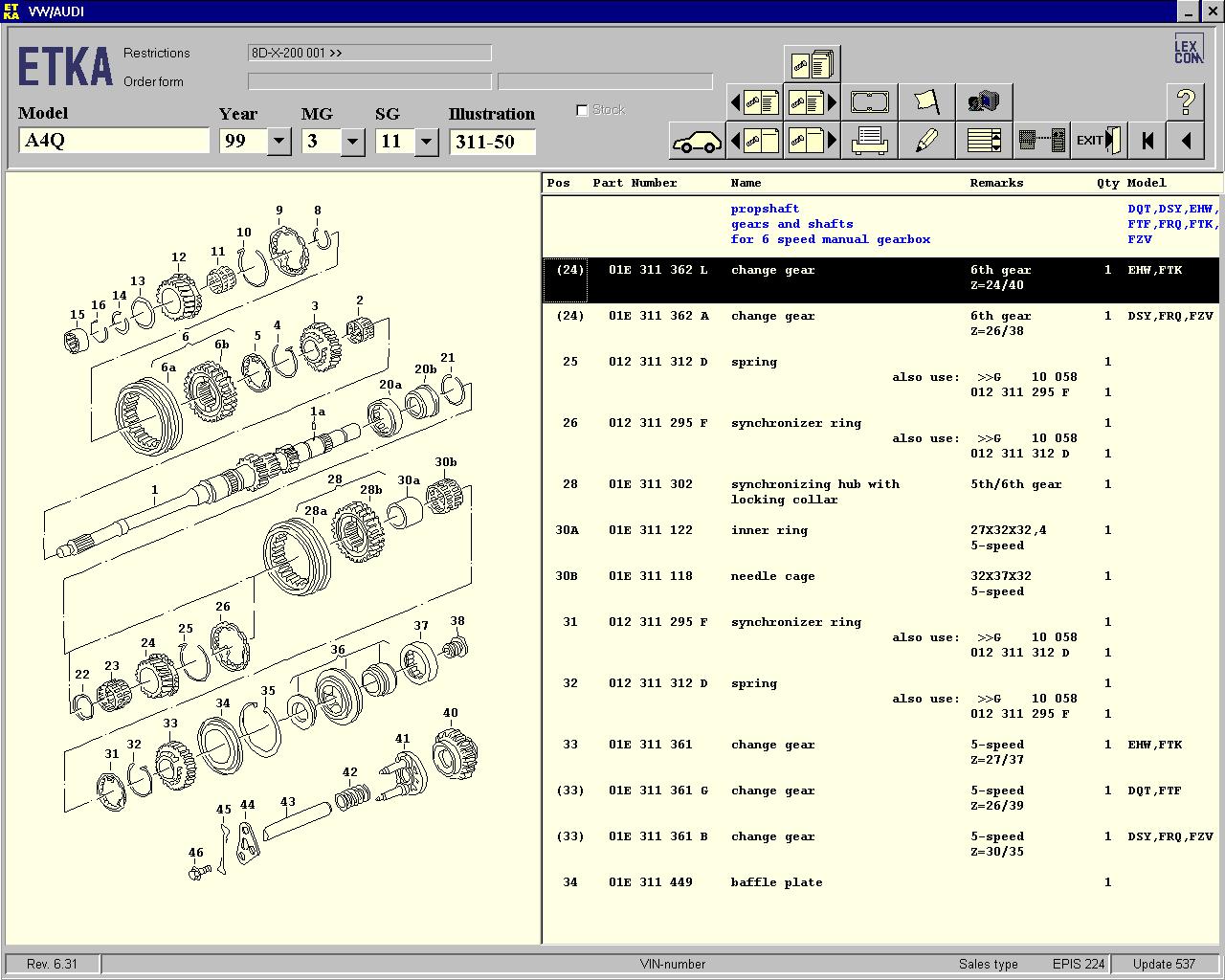
Task: Click the pencil notes icon
Action: pyautogui.click(x=926, y=141)
